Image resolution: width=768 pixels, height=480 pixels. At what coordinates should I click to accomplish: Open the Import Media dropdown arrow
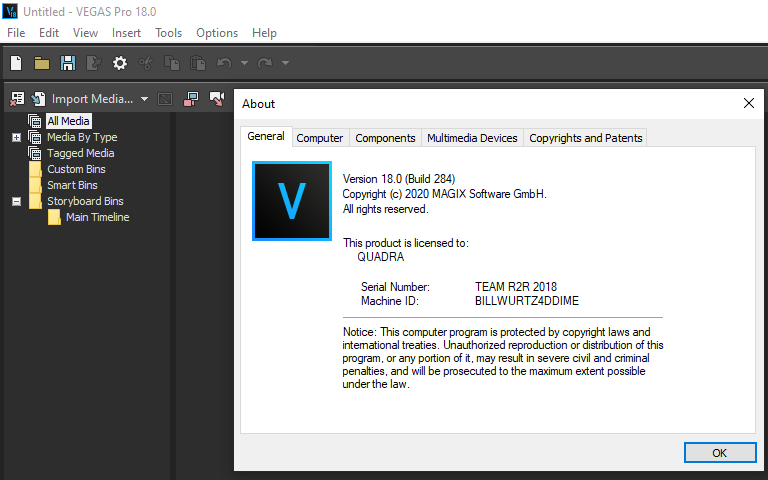click(144, 99)
